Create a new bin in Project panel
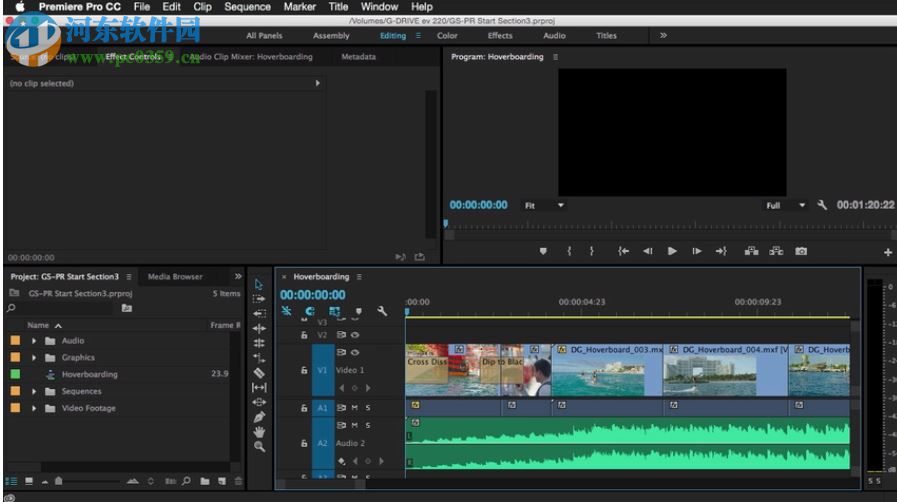This screenshot has height=502, width=897. (205, 481)
